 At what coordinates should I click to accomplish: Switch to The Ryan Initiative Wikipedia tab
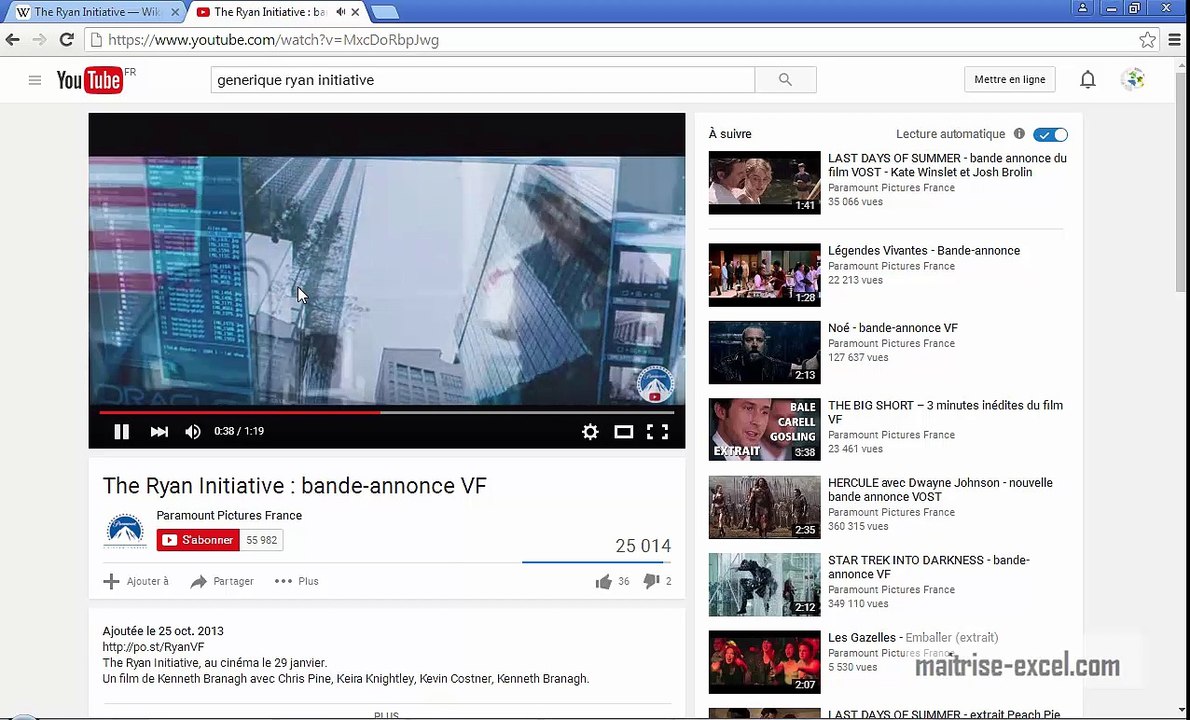point(97,12)
